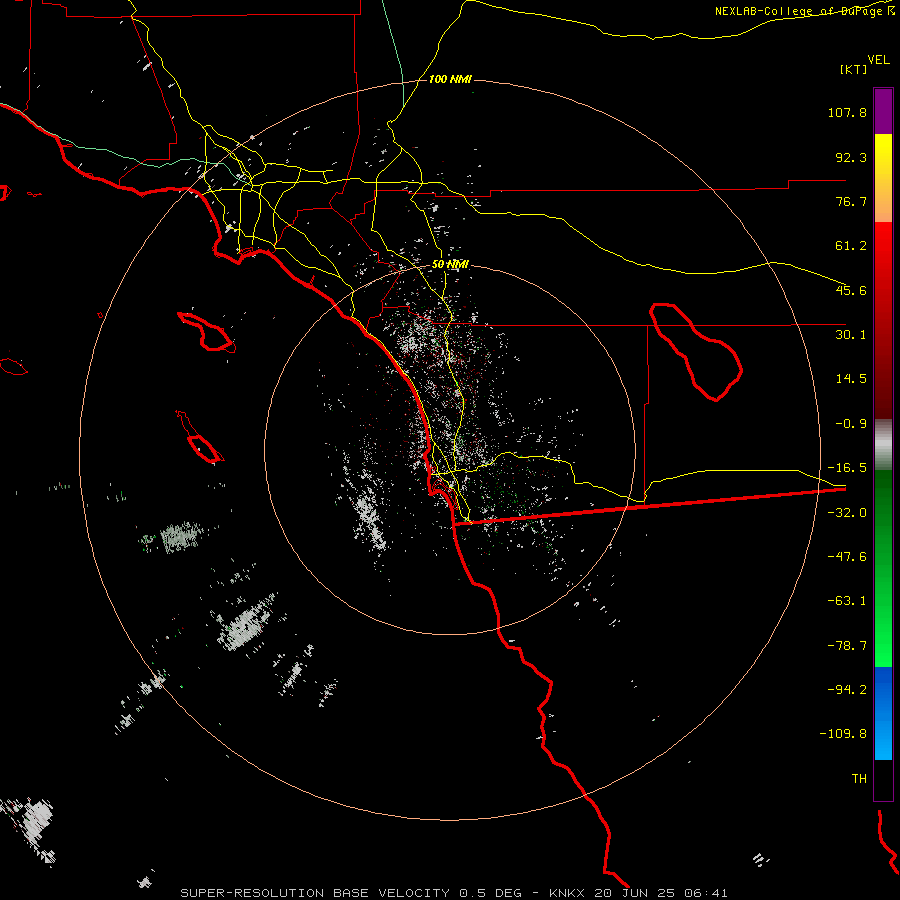Click the KNKX radar site identifier
900x900 pixels.
point(568,893)
